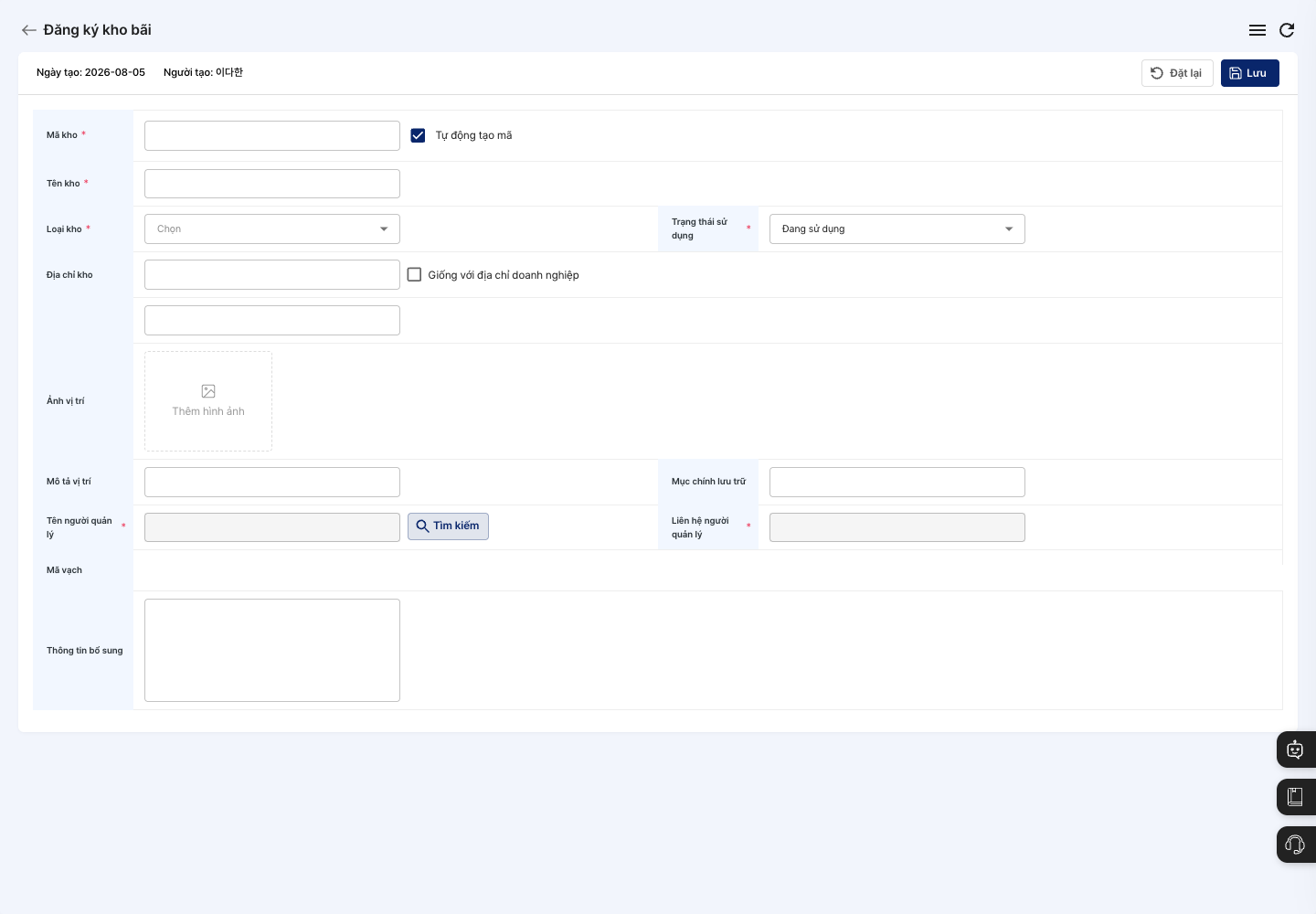The image size is (1316, 914).
Task: Click the Thông tin bổ sung textarea
Action: pyautogui.click(x=272, y=650)
